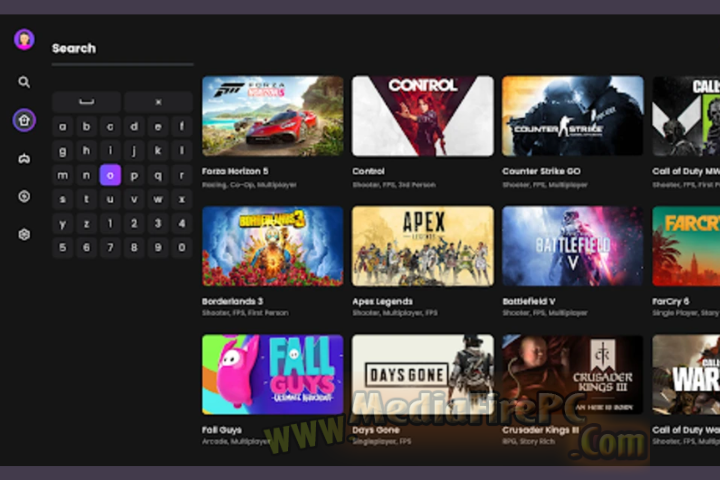Click the 'Apex Legends' title text
The height and width of the screenshot is (480, 720).
point(382,301)
